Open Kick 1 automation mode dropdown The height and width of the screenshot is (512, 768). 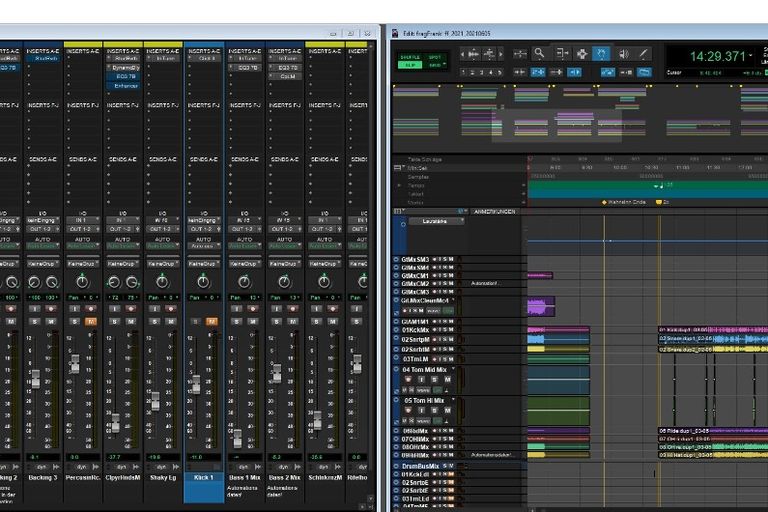[x=204, y=246]
